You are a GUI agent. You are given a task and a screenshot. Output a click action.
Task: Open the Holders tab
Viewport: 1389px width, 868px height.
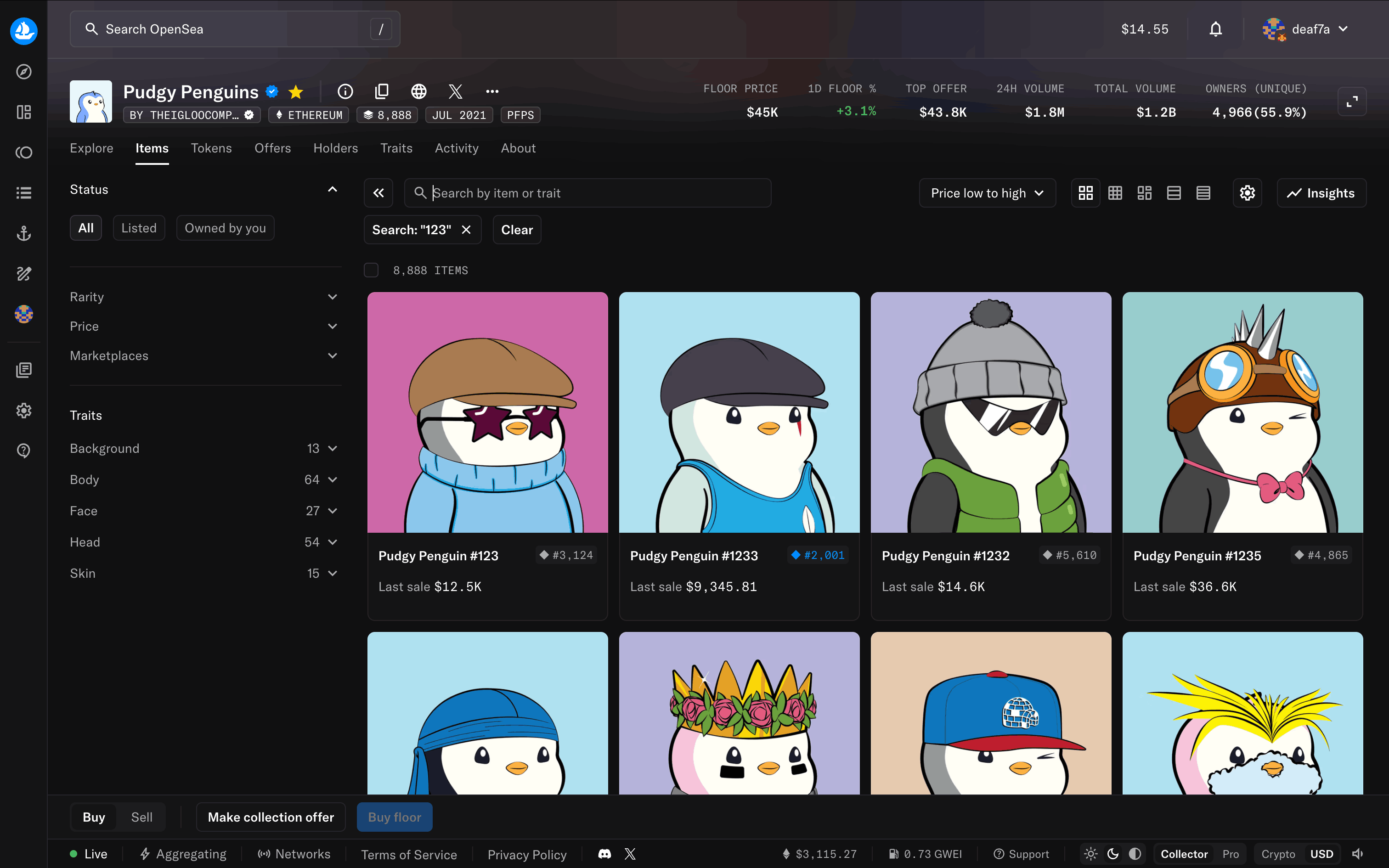tap(335, 148)
